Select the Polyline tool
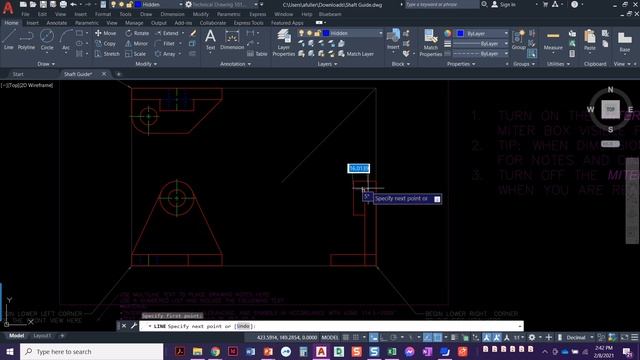Viewport: 640px width, 360px height. pyautogui.click(x=26, y=40)
